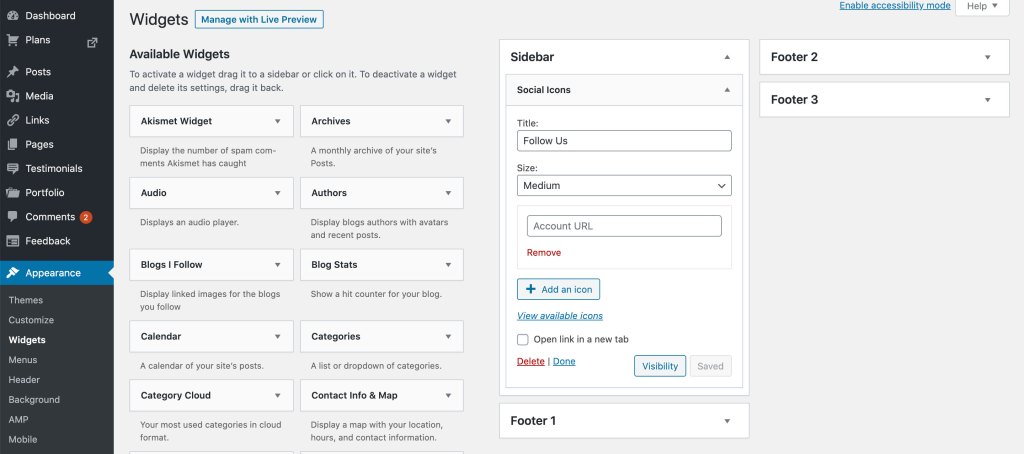Click the Feedback form icon
Image resolution: width=1024 pixels, height=454 pixels.
click(x=12, y=241)
